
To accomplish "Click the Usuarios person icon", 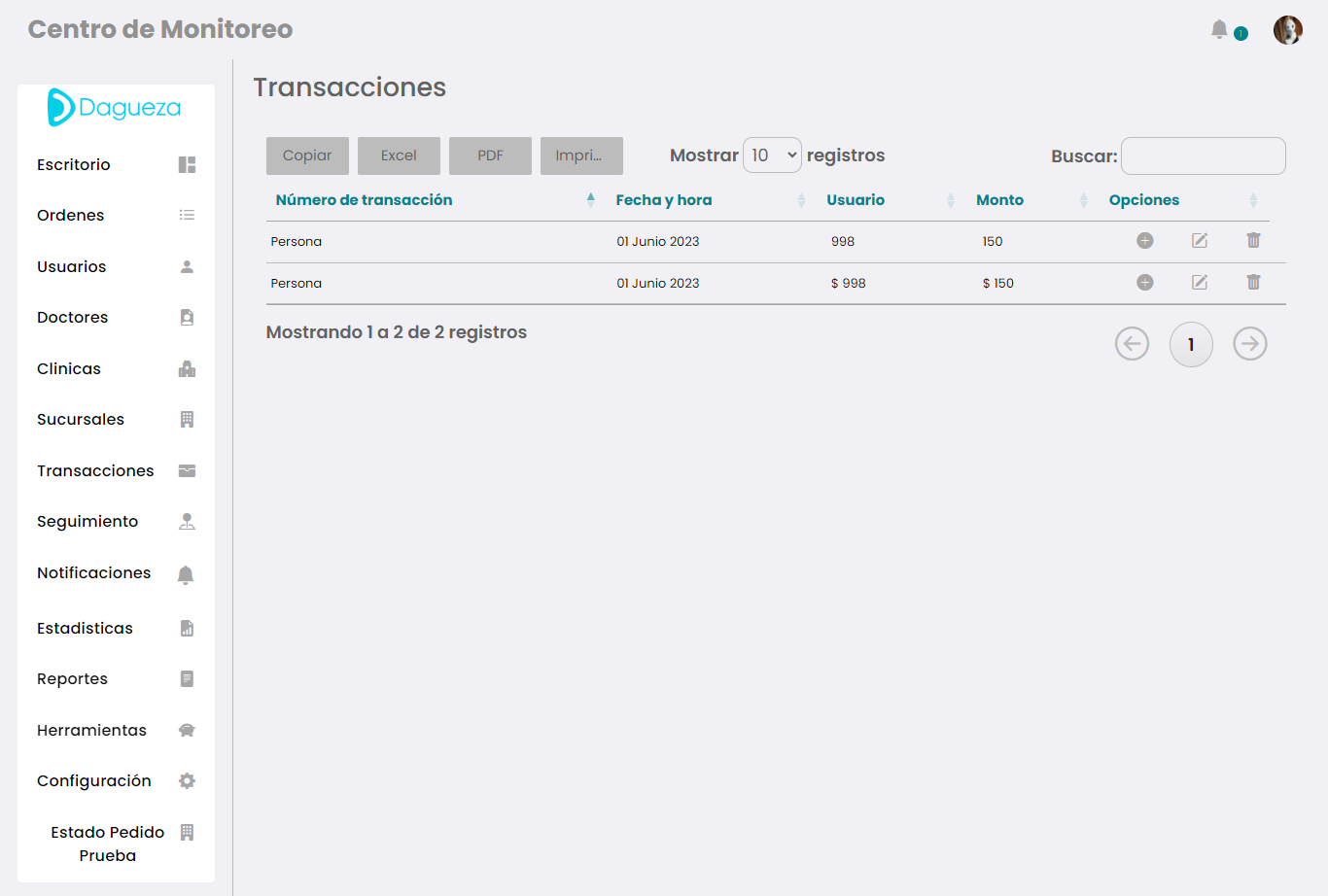I will click(187, 265).
